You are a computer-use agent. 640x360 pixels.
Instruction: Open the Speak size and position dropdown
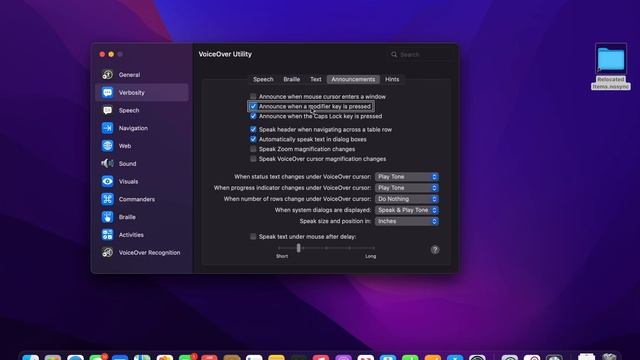click(407, 221)
